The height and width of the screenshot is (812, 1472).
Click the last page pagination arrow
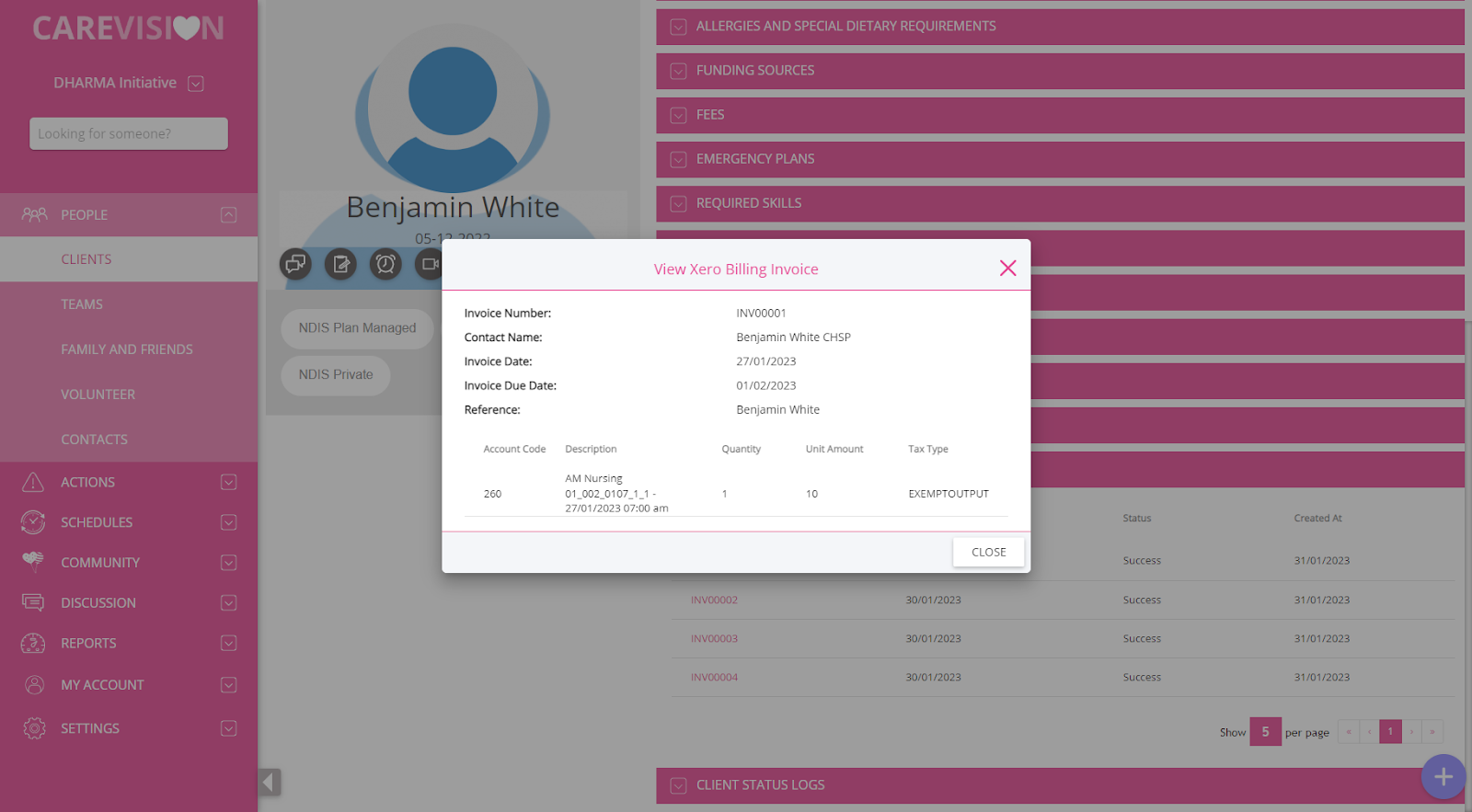(x=1432, y=732)
